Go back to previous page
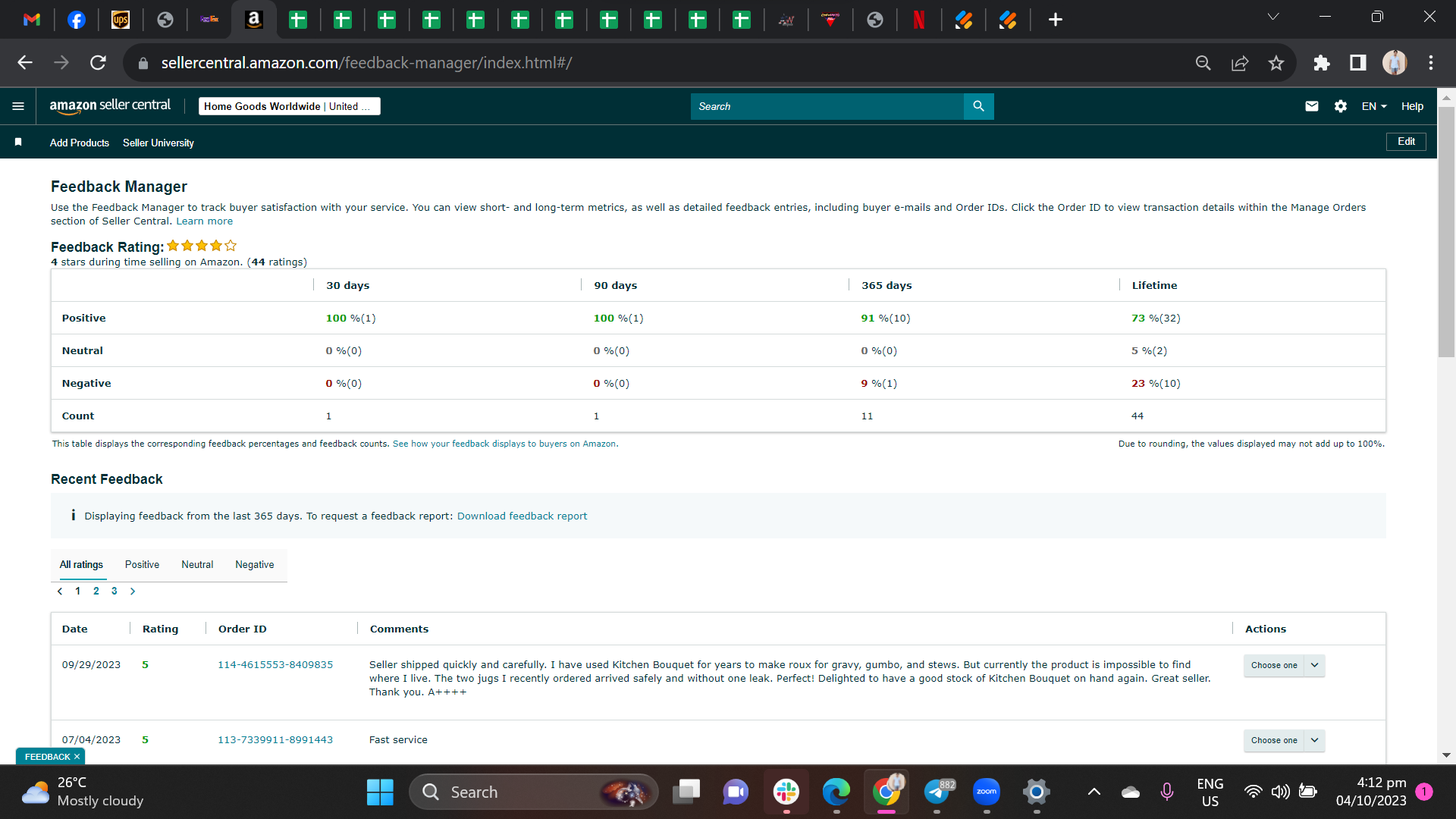1456x819 pixels. [25, 63]
